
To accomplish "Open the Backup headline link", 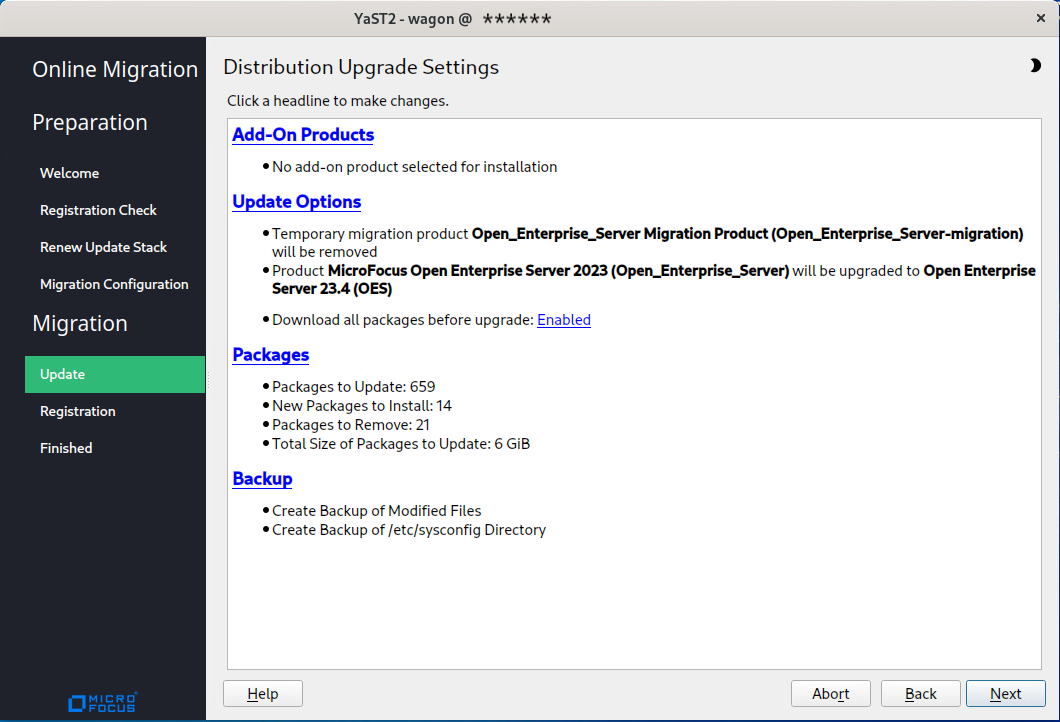I will tap(262, 479).
